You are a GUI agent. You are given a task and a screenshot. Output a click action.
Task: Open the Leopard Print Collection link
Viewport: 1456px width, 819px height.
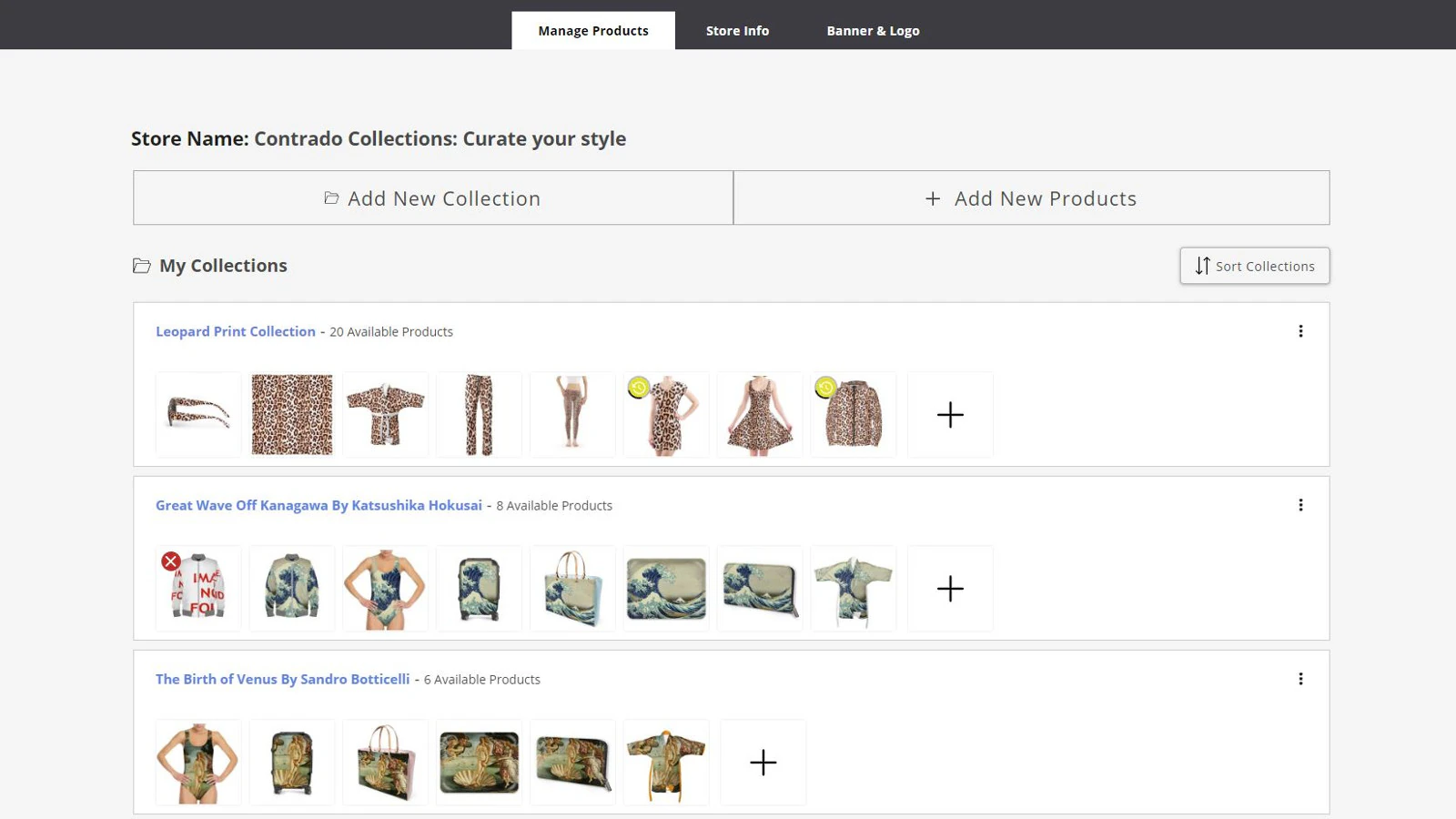(236, 331)
